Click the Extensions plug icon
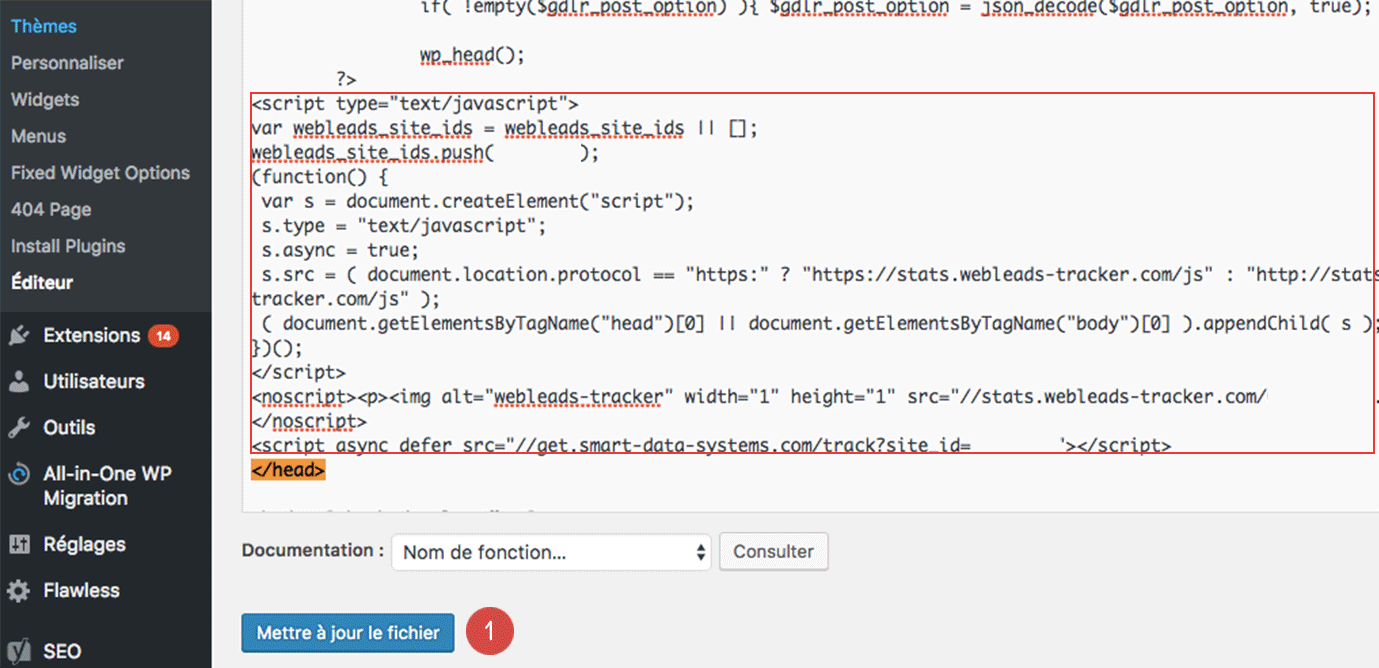 19,336
